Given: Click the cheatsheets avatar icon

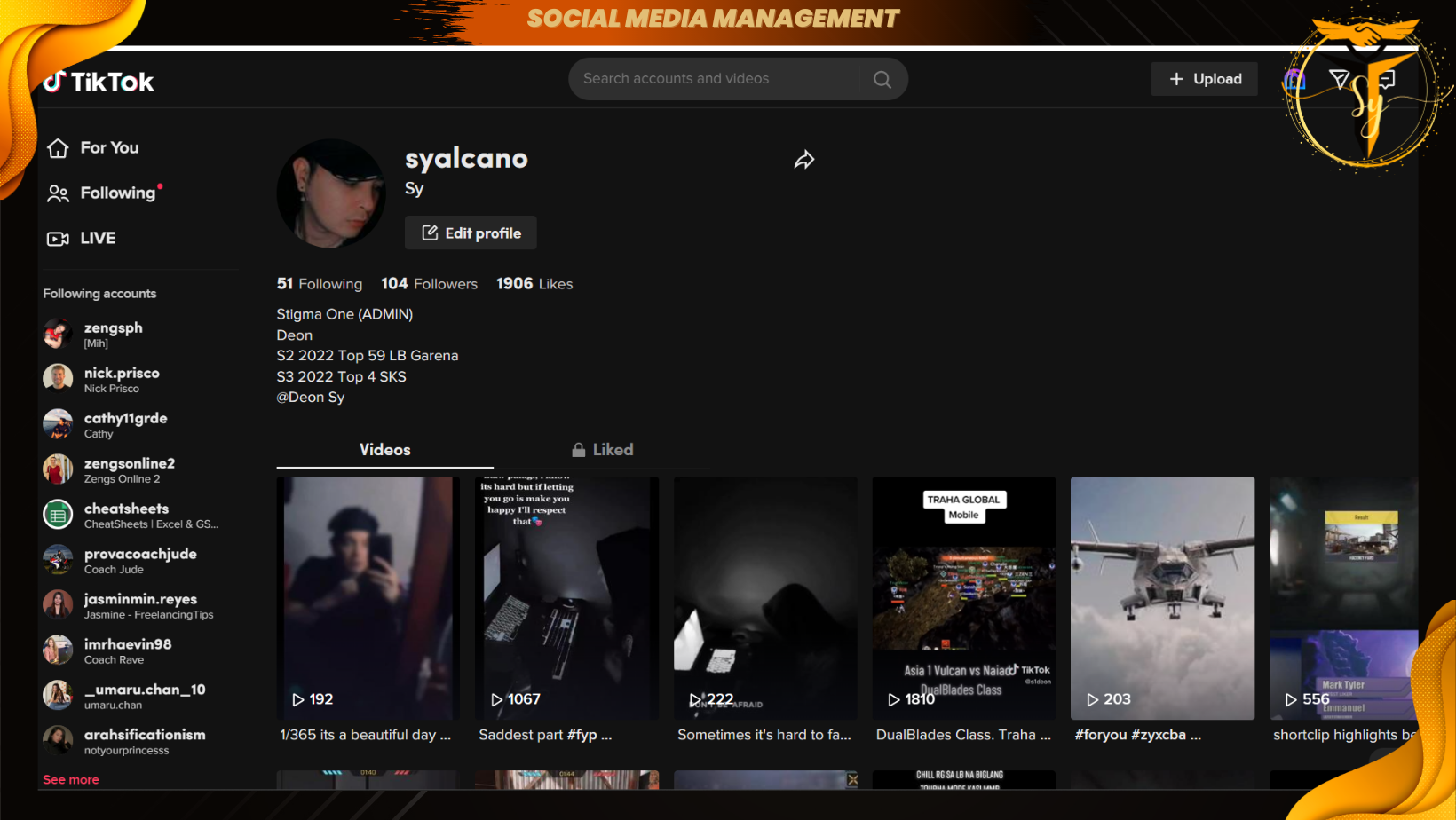Looking at the screenshot, I should (58, 515).
